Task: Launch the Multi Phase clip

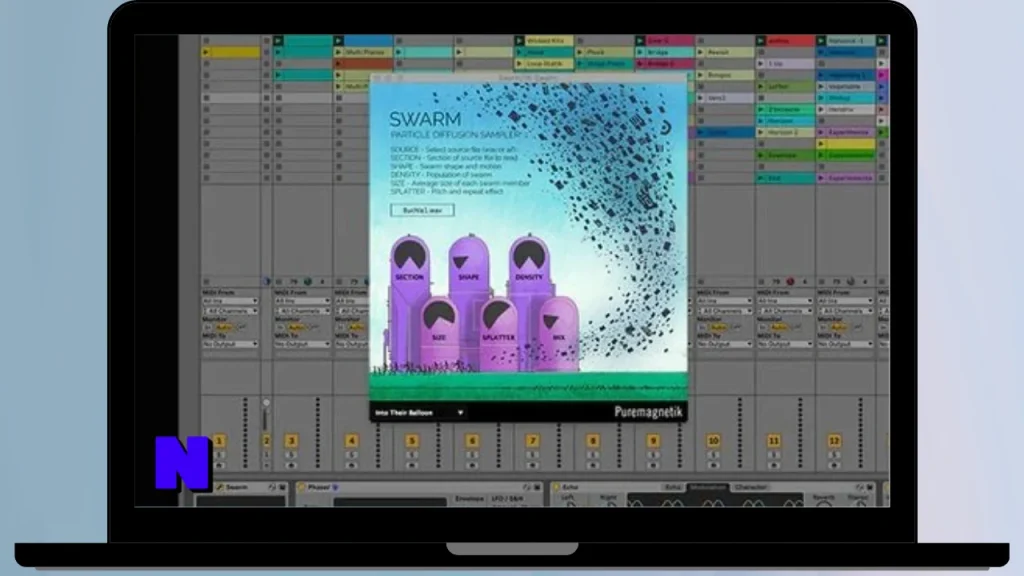Action: coord(339,52)
